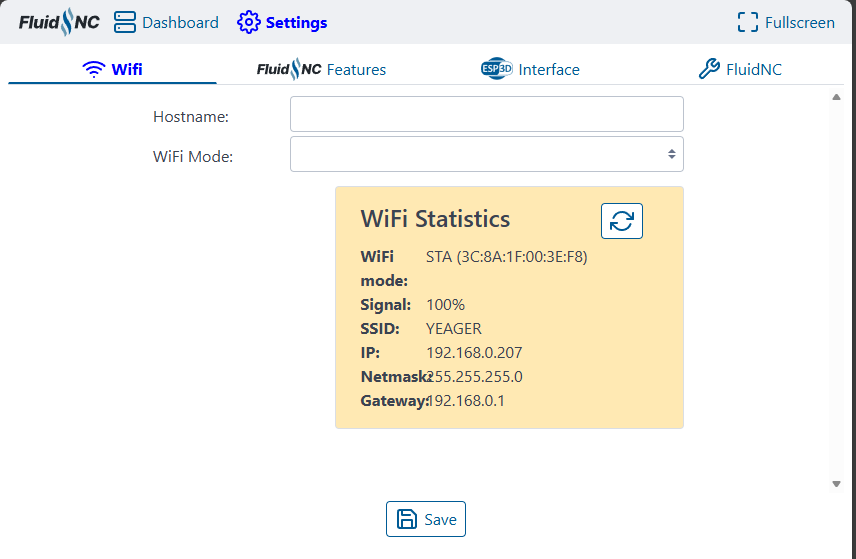Open the WiFi Mode dropdown
This screenshot has width=856, height=559.
(x=486, y=155)
